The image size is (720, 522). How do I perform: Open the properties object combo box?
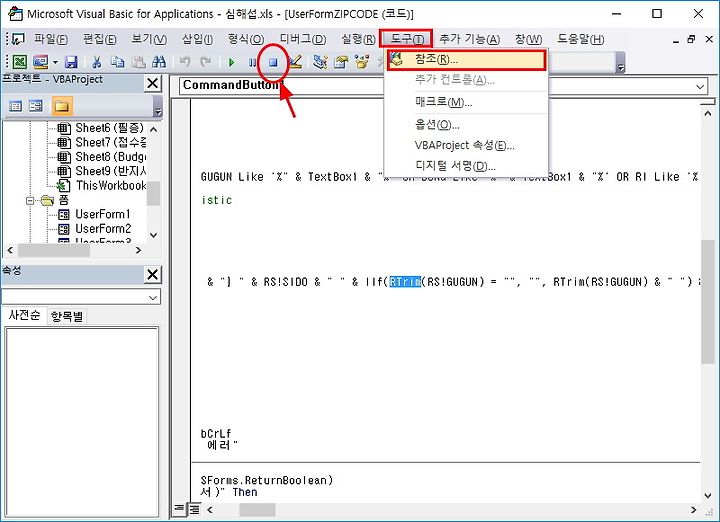click(x=81, y=297)
